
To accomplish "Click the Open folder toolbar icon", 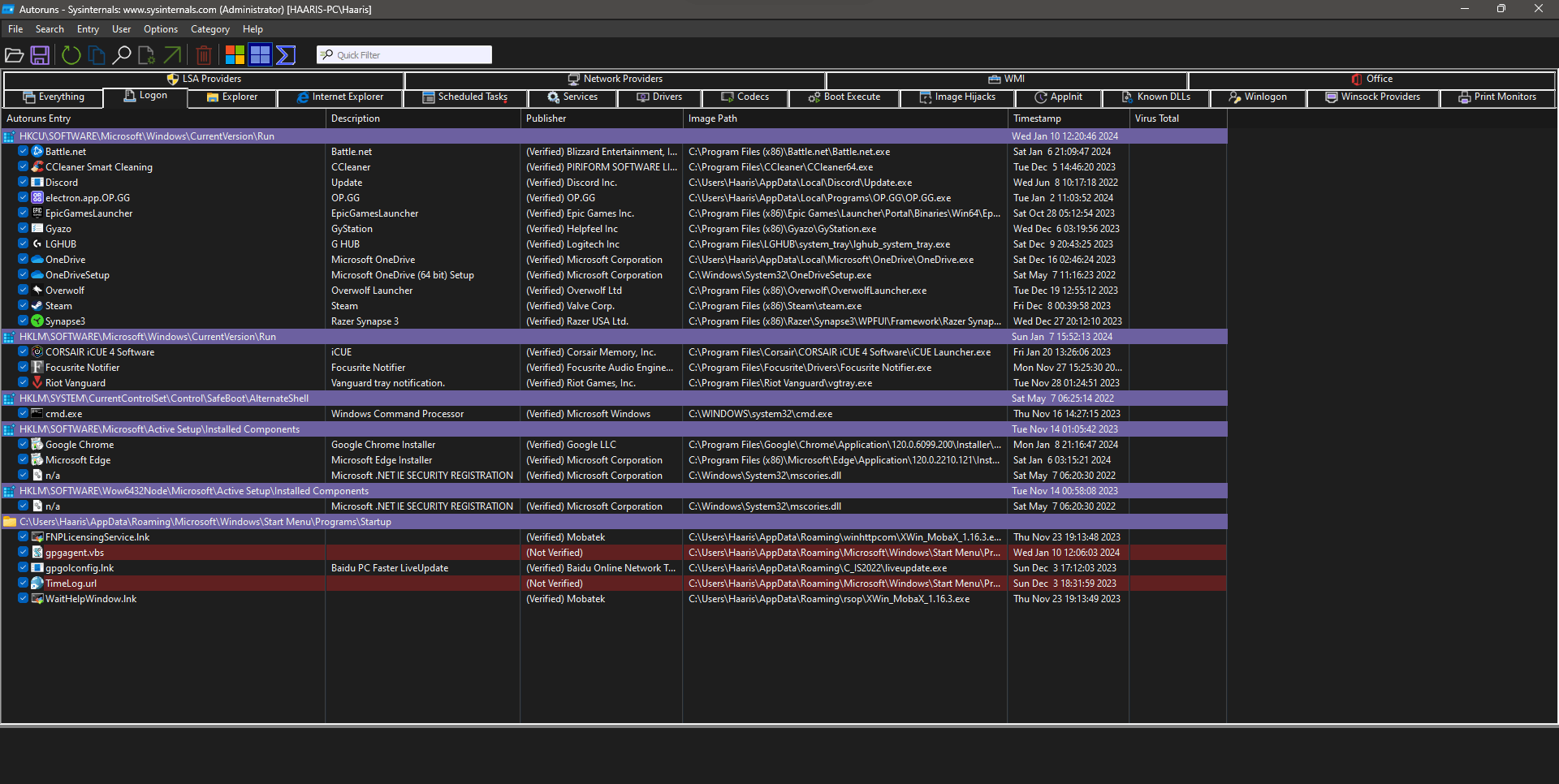I will [x=14, y=55].
